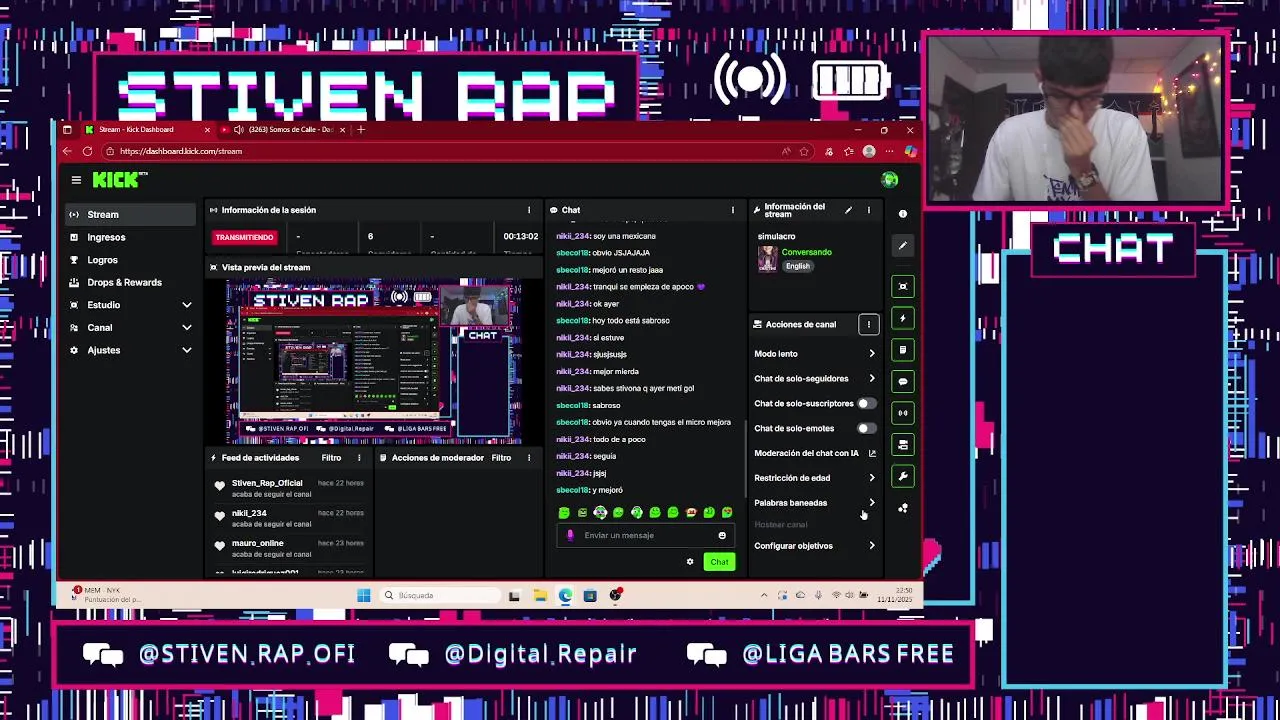Open the info icon in right rail

[903, 214]
